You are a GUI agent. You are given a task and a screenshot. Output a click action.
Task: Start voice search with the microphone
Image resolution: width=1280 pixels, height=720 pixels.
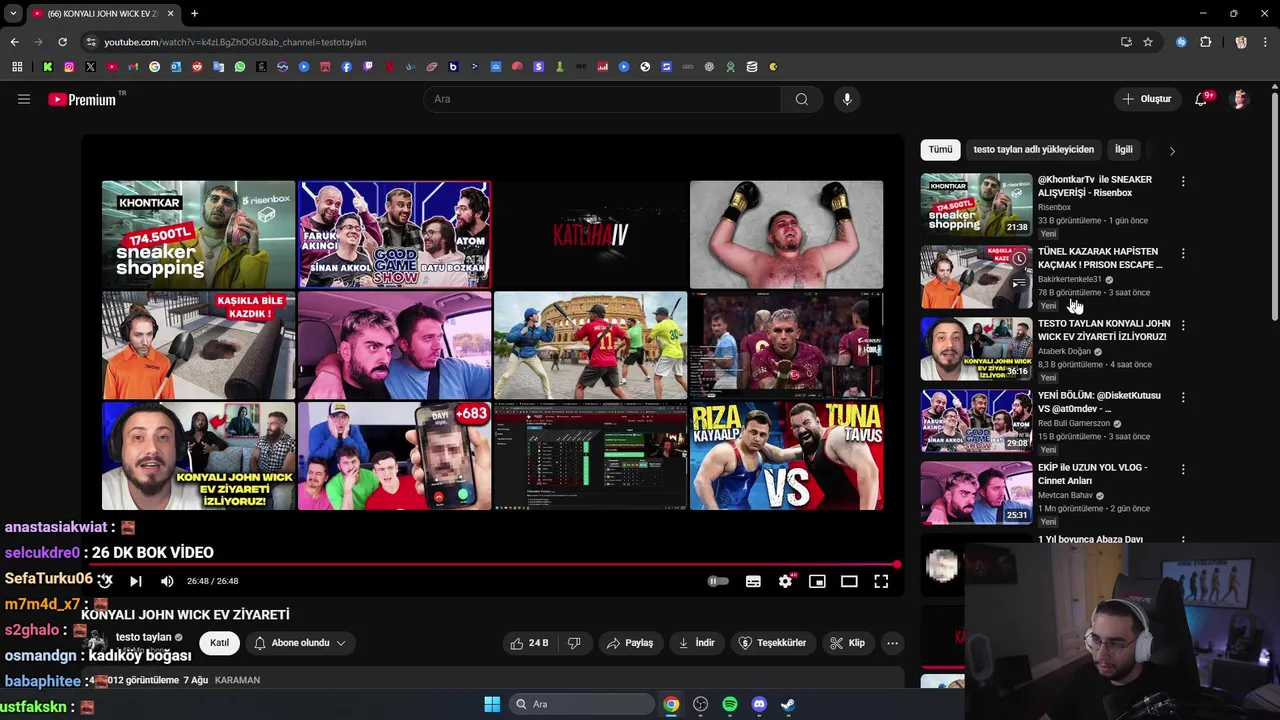pyautogui.click(x=847, y=99)
